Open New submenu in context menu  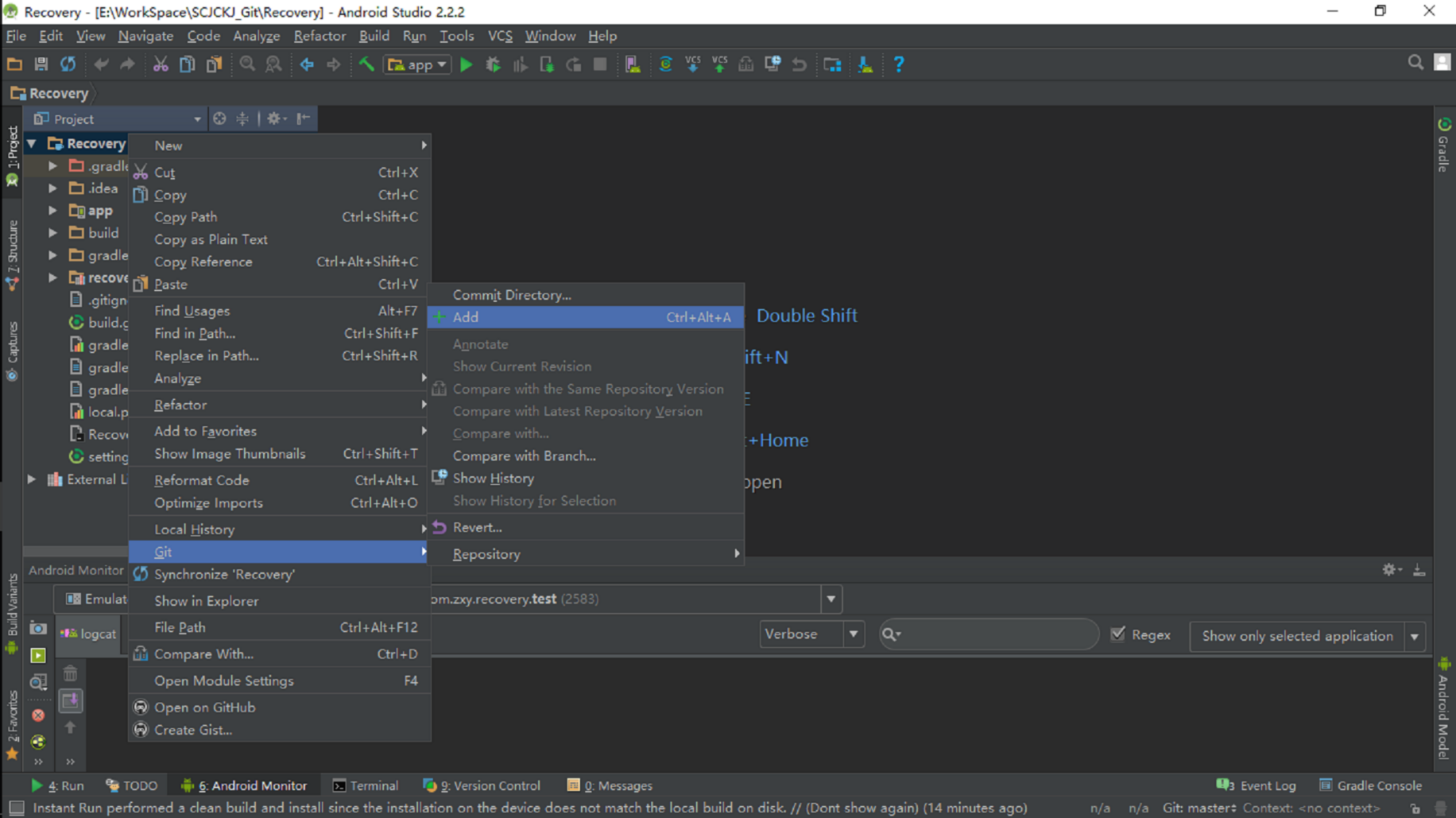tap(279, 145)
